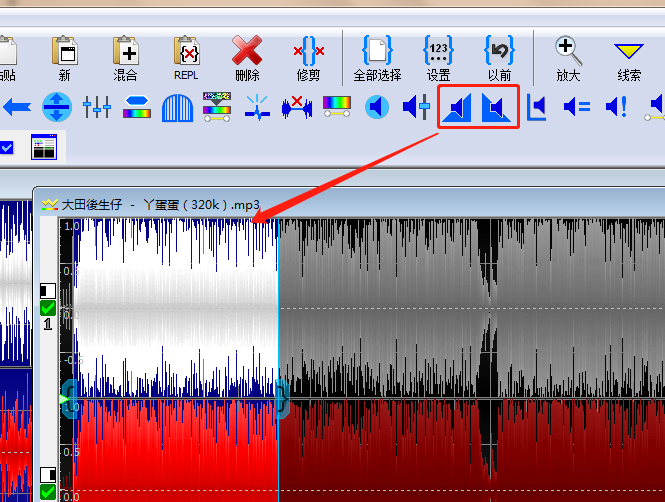Click the 线索 (Cue) yellow triangle button
665x502 pixels.
click(x=629, y=57)
